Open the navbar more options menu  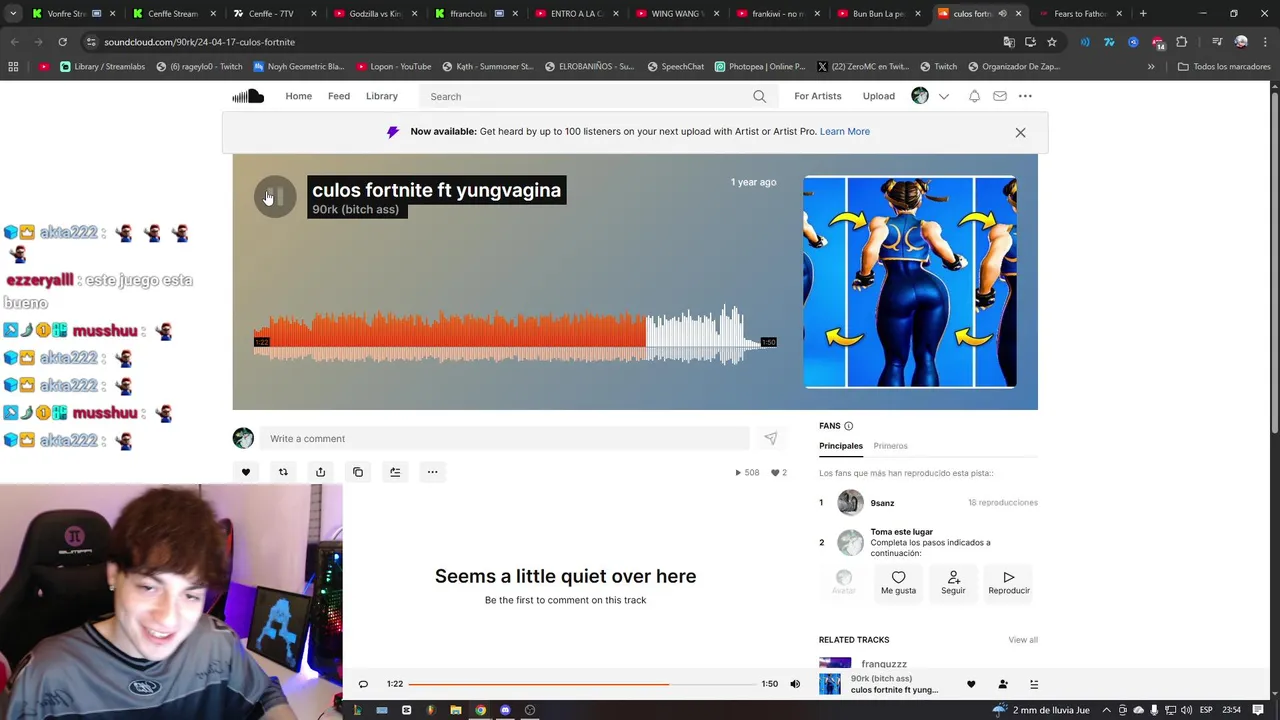(1025, 96)
